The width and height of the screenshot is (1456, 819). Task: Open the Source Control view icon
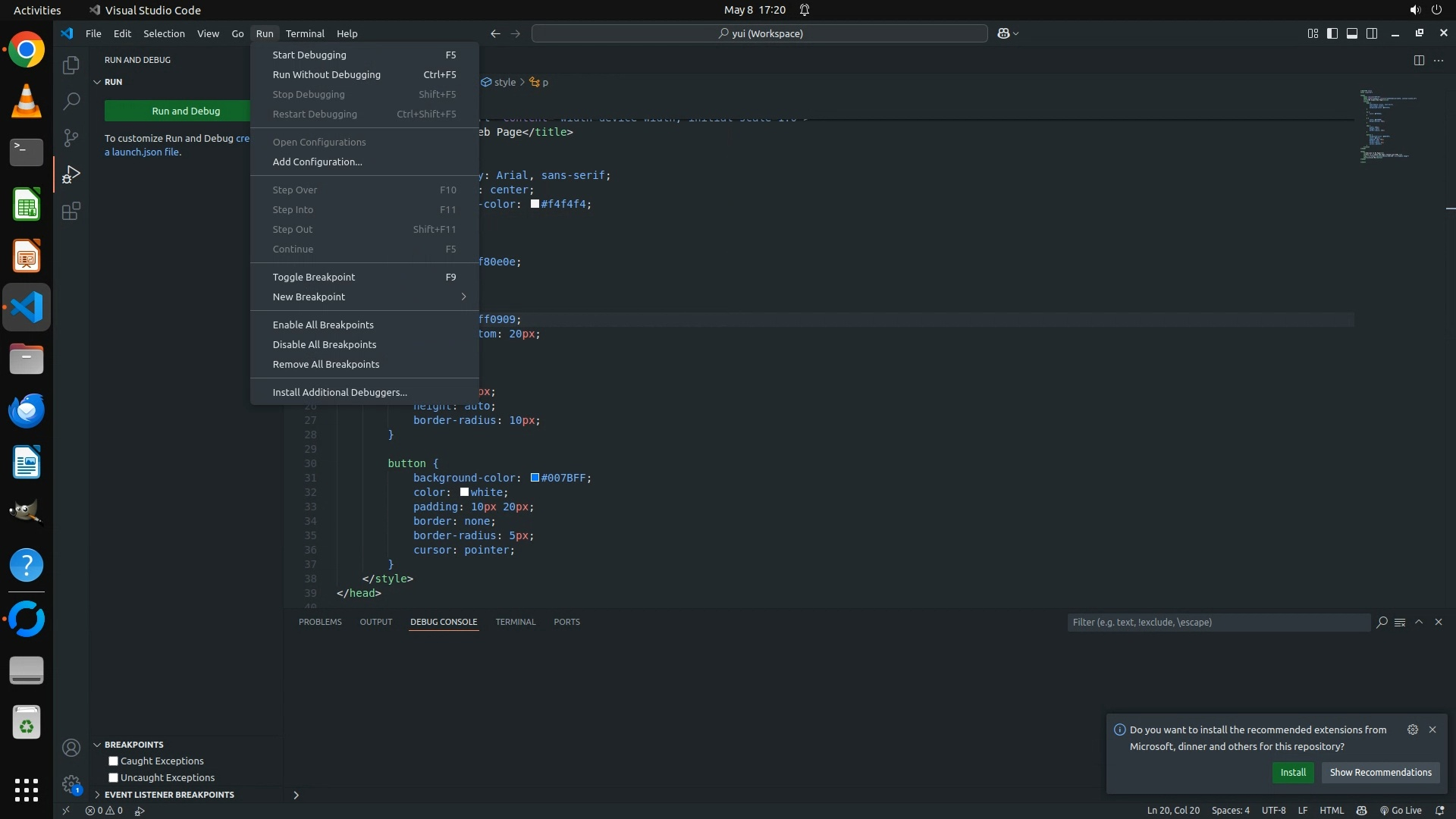[71, 137]
